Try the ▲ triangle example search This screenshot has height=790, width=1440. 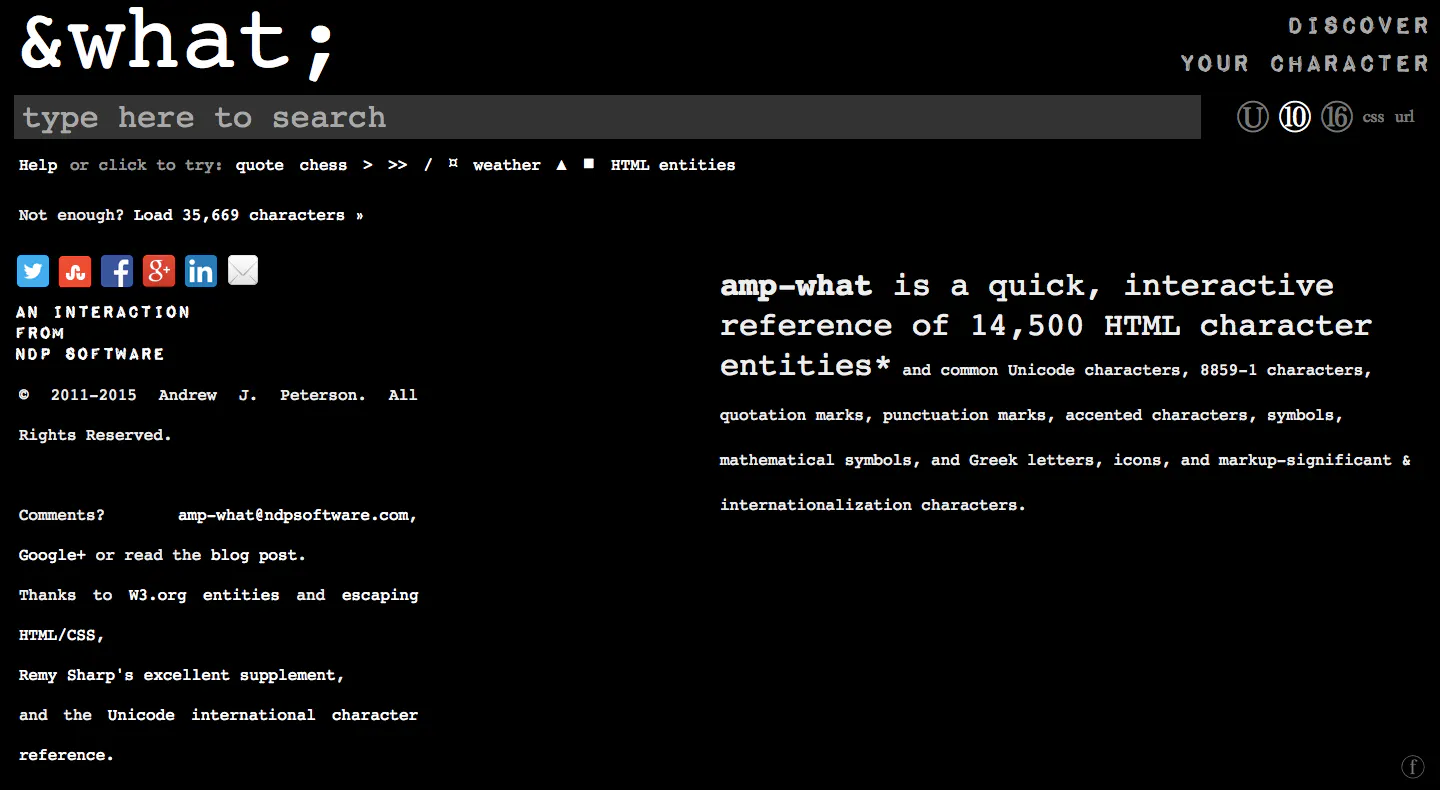[x=561, y=164]
